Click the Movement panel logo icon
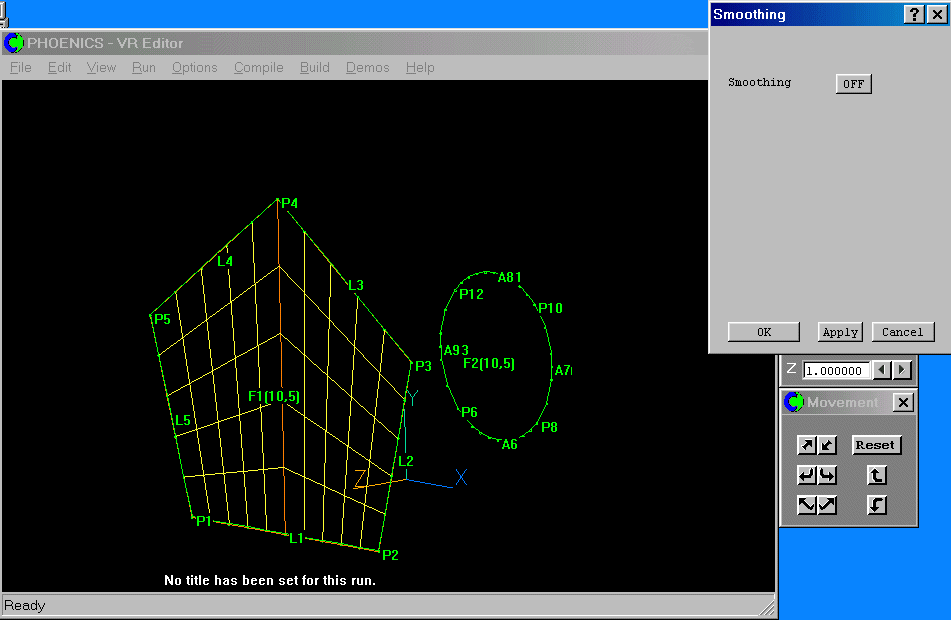 [793, 402]
